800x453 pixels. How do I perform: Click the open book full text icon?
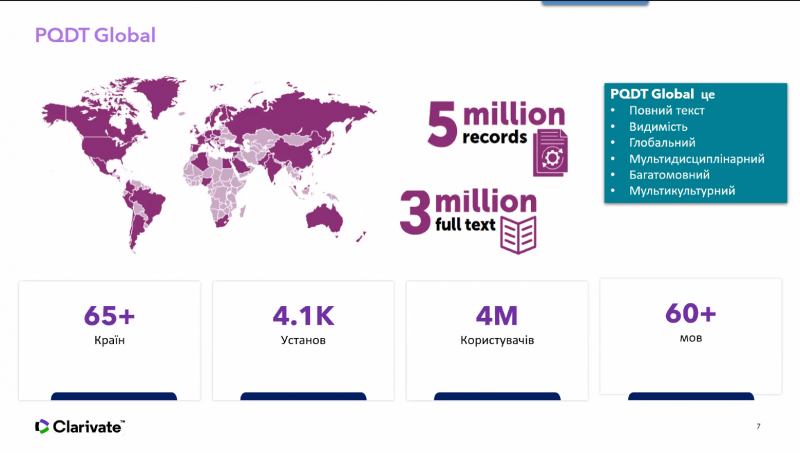tap(518, 235)
